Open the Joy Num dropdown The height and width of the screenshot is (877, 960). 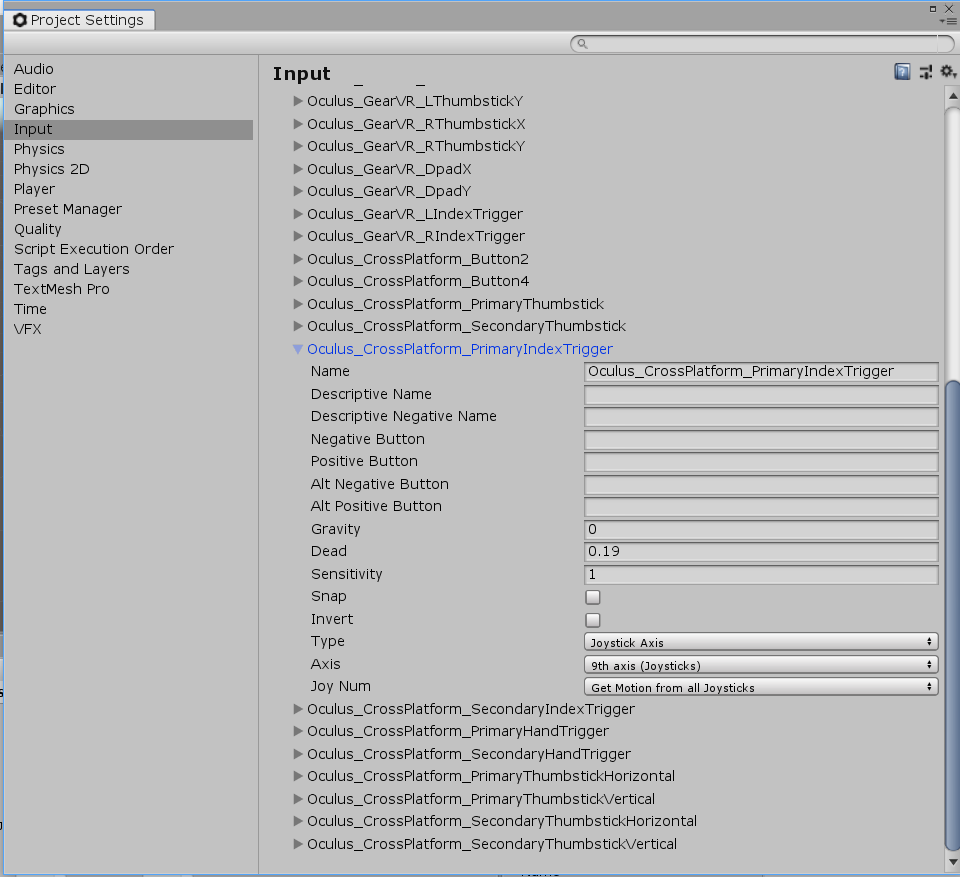[x=760, y=687]
